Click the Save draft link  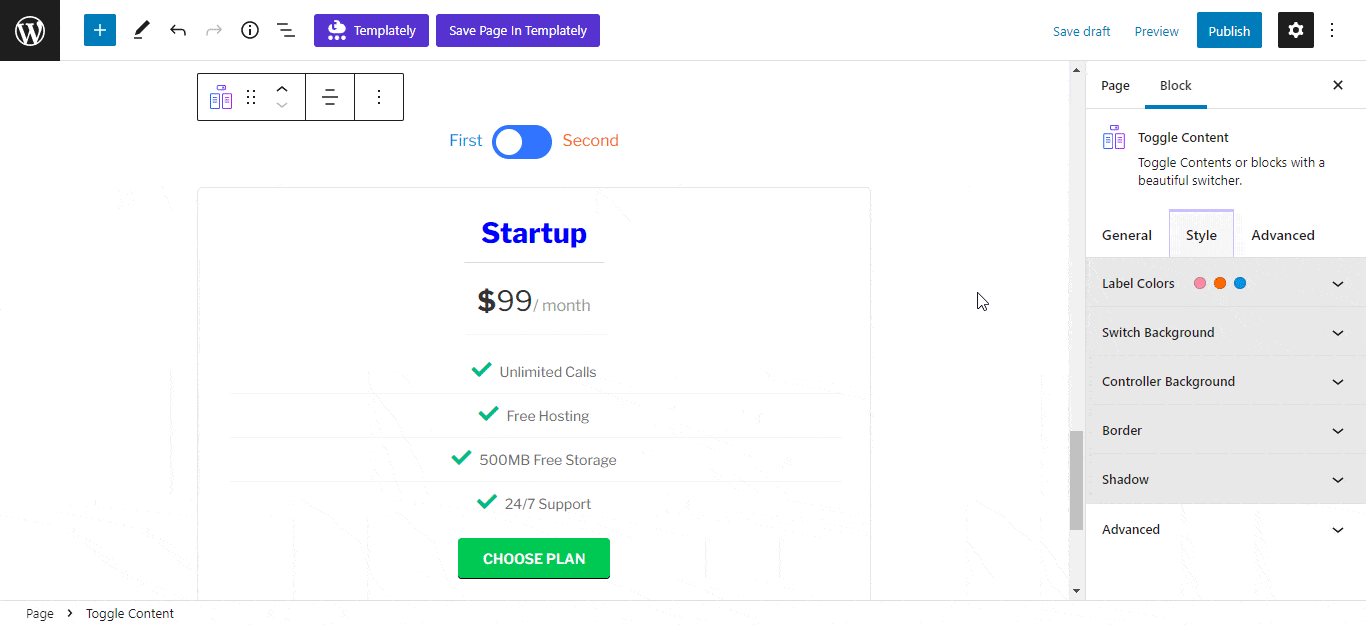click(x=1081, y=31)
